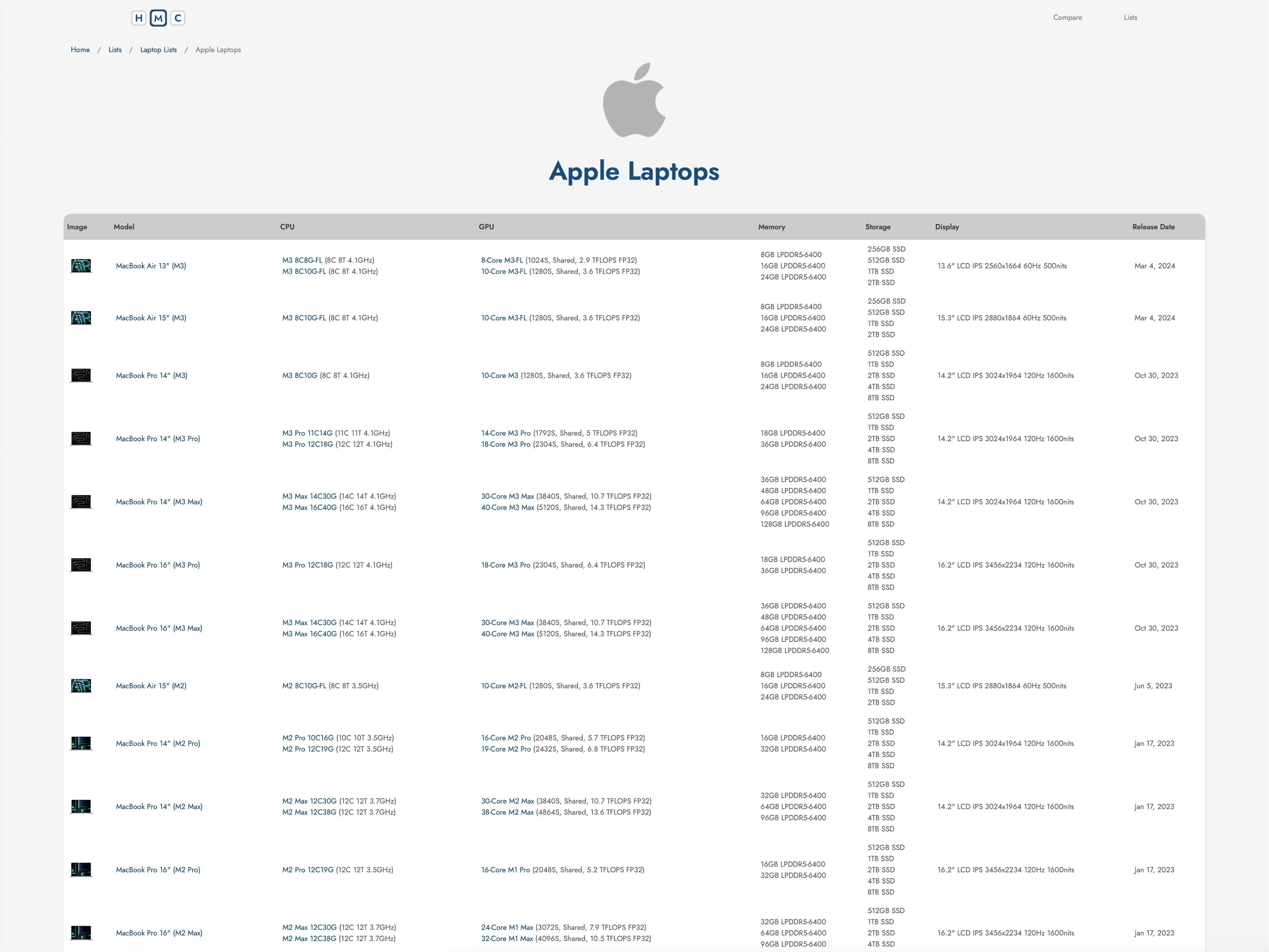The height and width of the screenshot is (952, 1269).
Task: Open MacBook Pro 16" (M3 Pro) thumbnail
Action: 81,565
